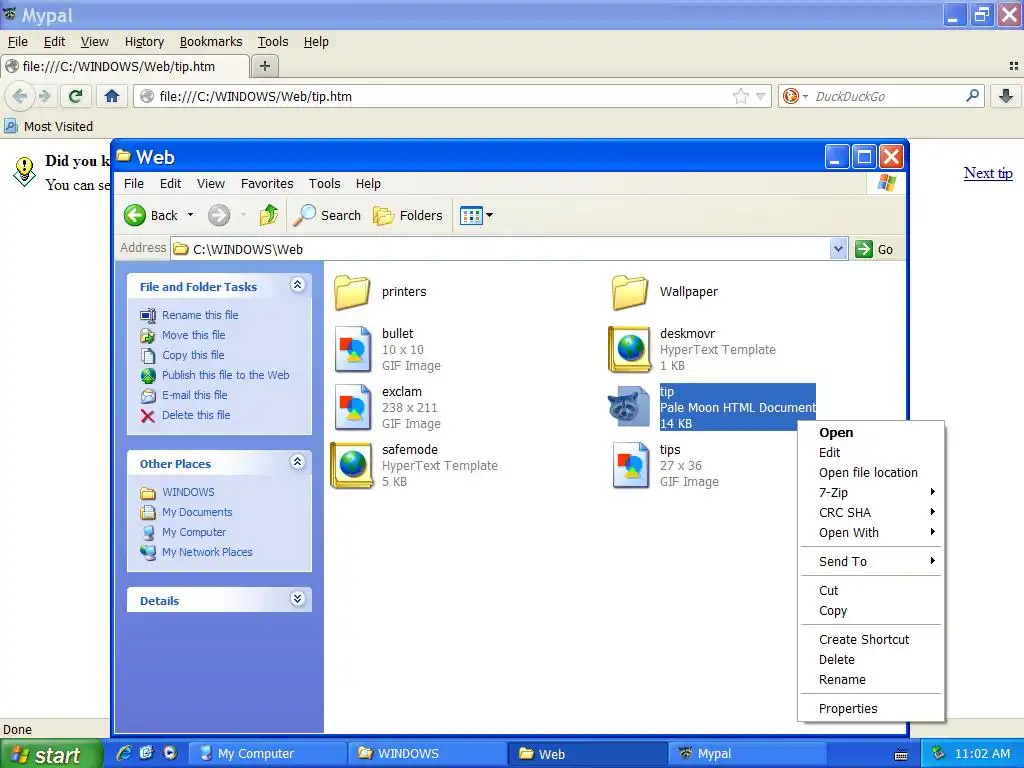Select the bullet GIF image icon
The width and height of the screenshot is (1024, 768).
coord(353,349)
